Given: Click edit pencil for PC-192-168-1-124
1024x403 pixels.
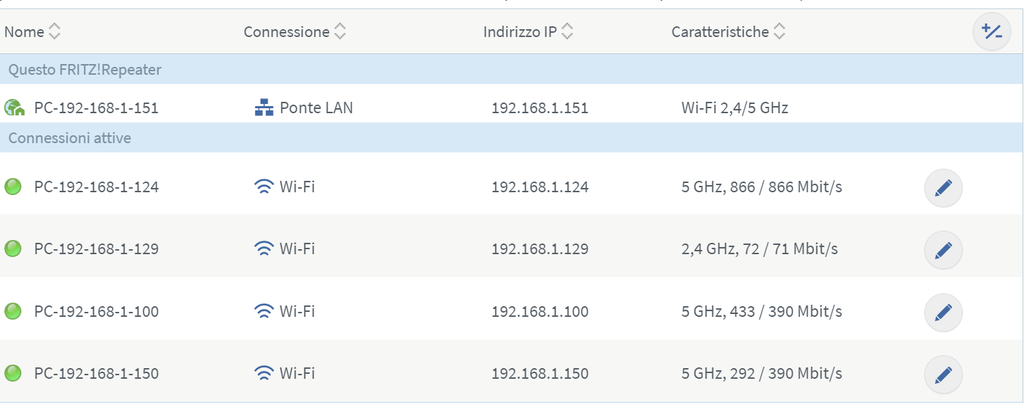Looking at the screenshot, I should point(943,187).
